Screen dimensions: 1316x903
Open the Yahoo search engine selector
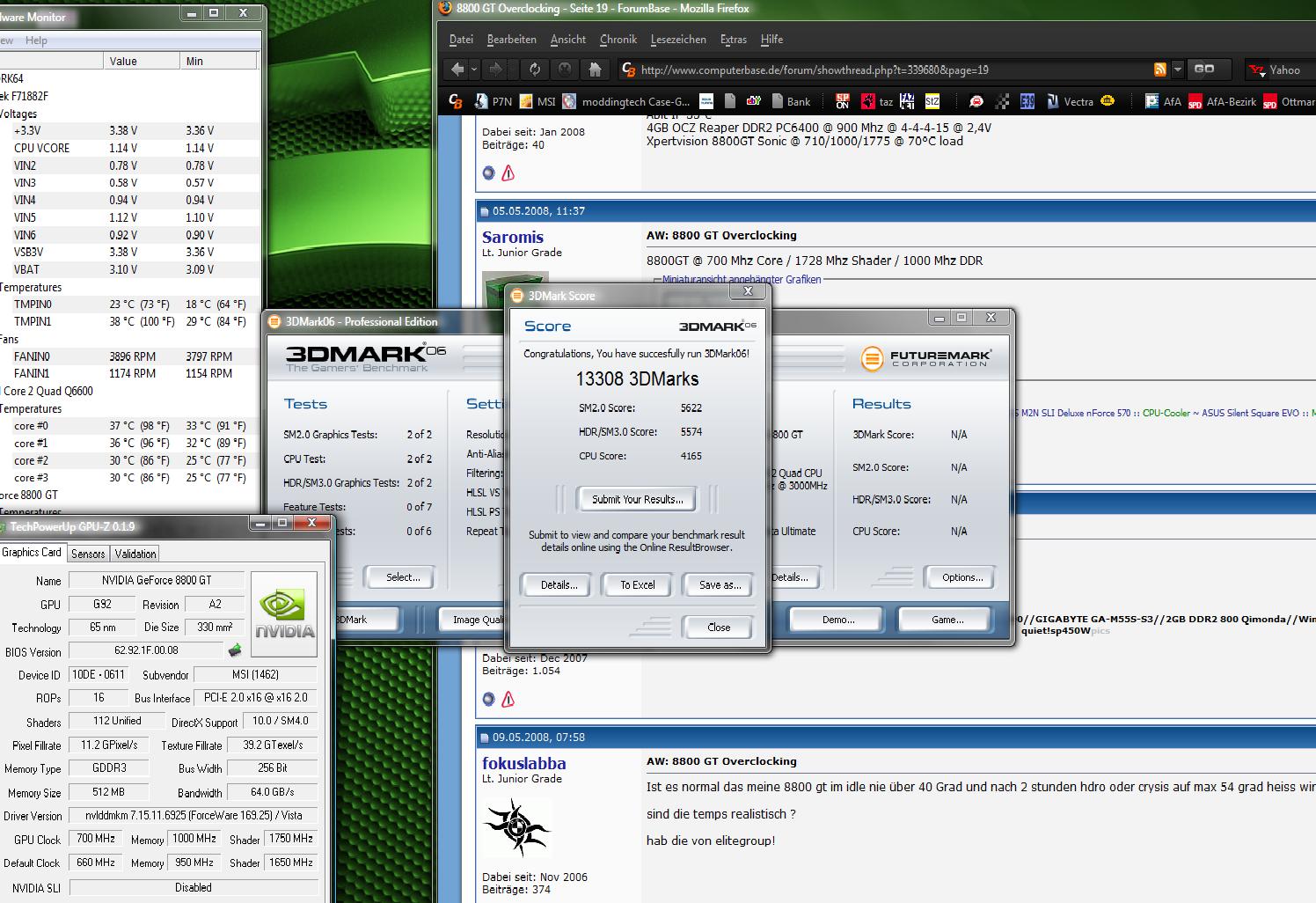1259,70
